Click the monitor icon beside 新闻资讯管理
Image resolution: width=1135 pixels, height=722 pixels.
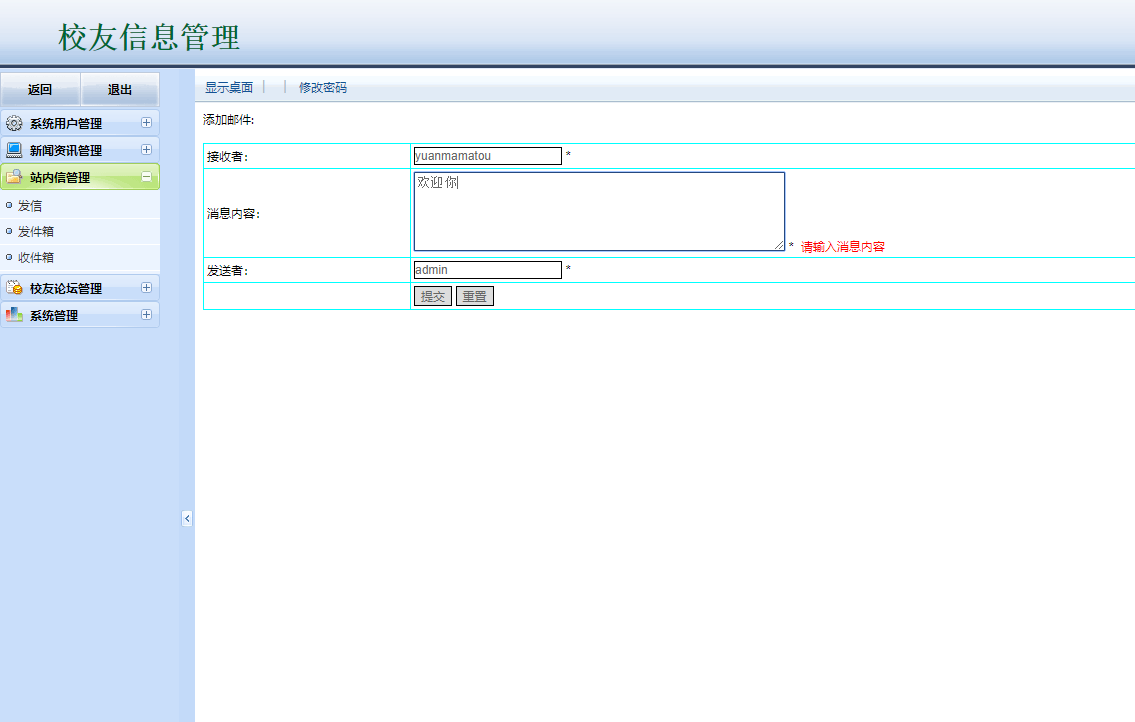14,150
